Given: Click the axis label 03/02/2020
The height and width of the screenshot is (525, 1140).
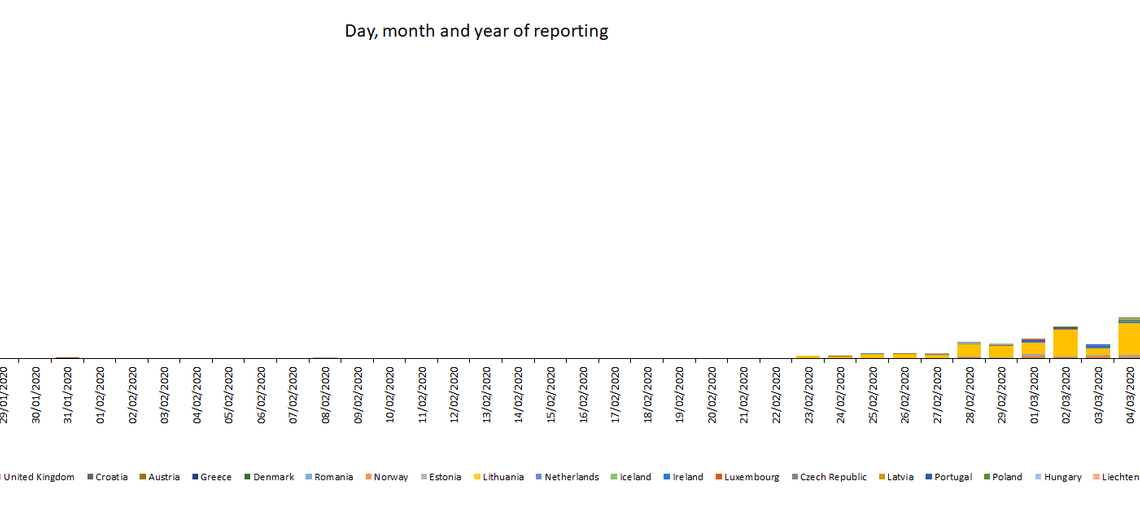Looking at the screenshot, I should [164, 395].
